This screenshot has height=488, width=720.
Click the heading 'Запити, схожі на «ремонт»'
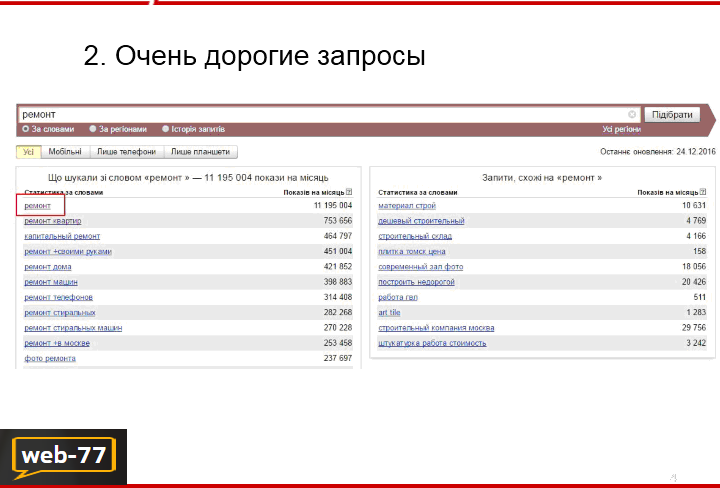tap(542, 178)
